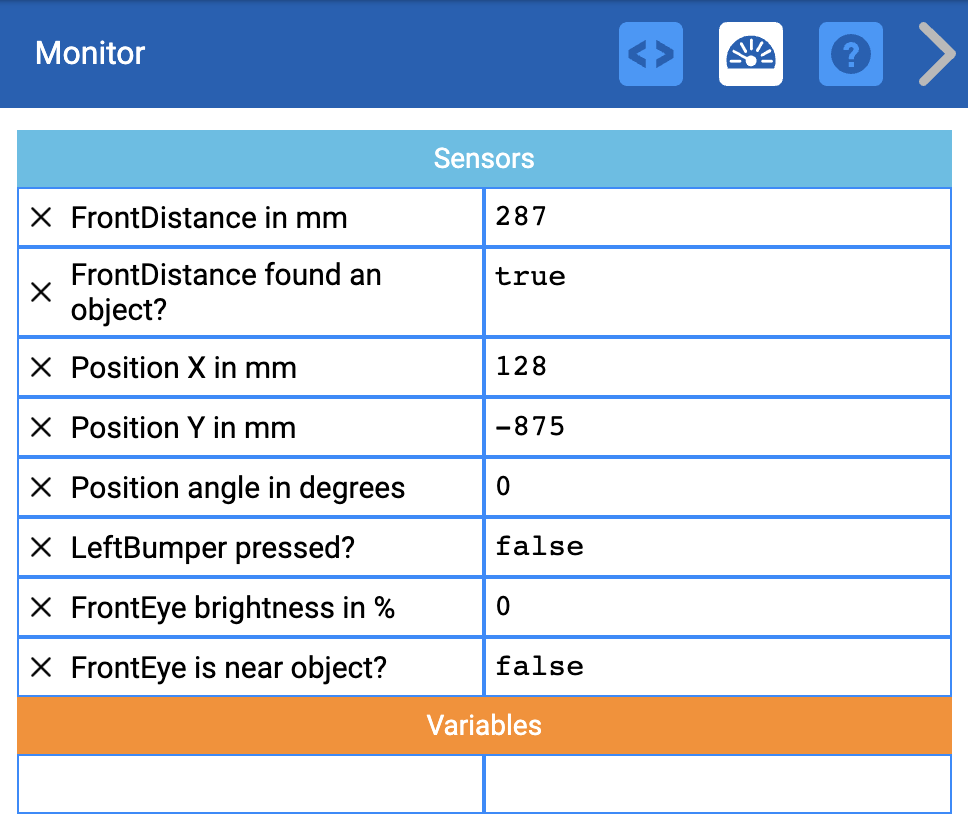This screenshot has width=968, height=834.
Task: Open the code view icon in the header
Action: click(x=650, y=54)
